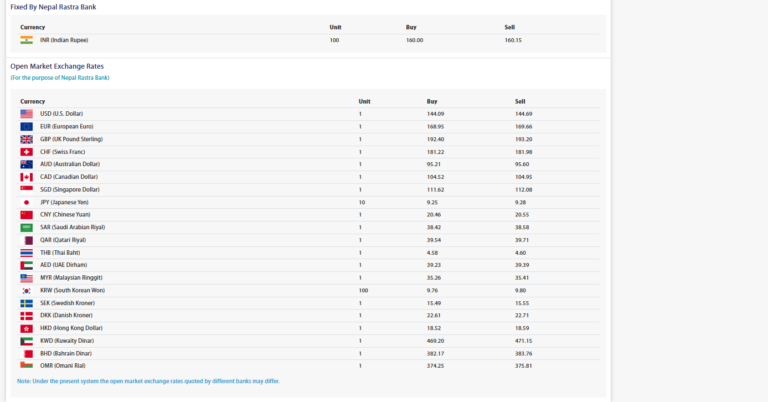Viewport: 768px width, 402px height.
Task: Click the Kuwaity Dinar flag icon
Action: coord(26,340)
